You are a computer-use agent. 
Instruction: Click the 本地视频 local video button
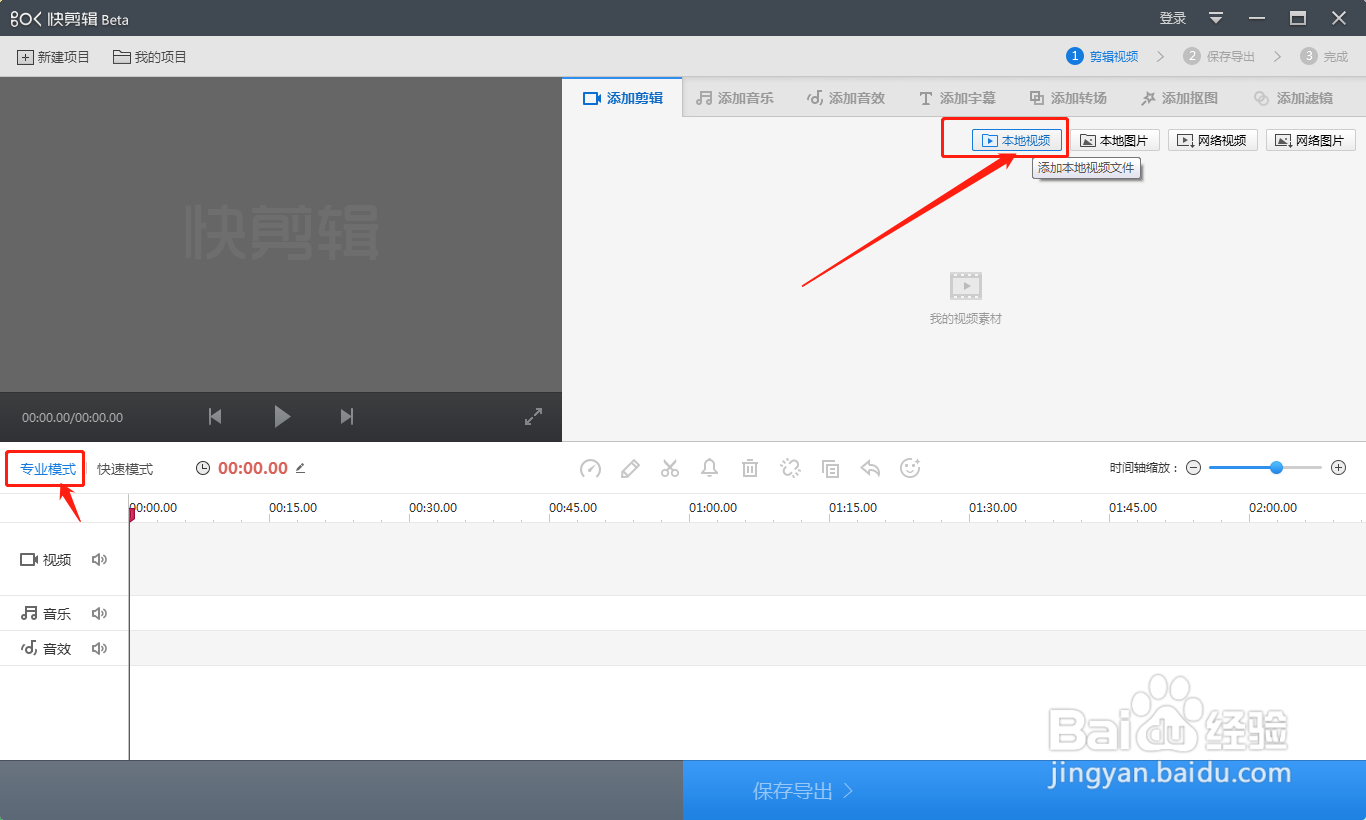coord(1015,140)
